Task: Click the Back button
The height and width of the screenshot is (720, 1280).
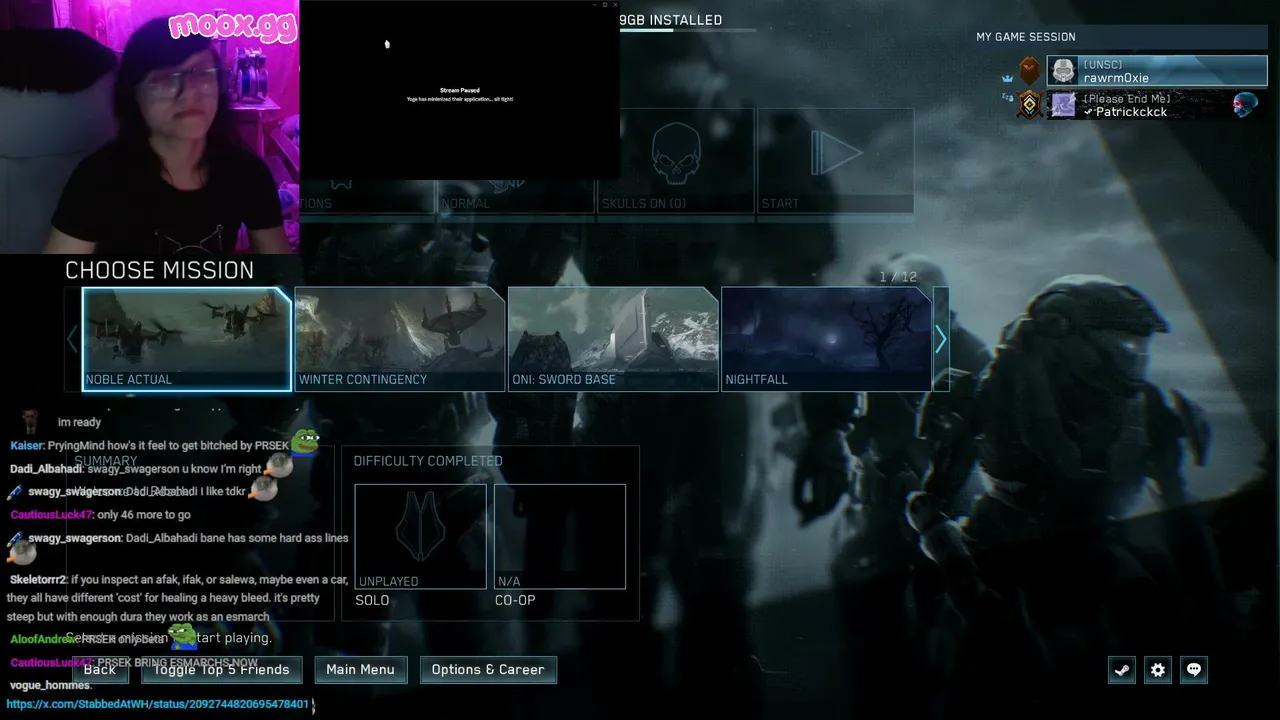Action: tap(100, 670)
